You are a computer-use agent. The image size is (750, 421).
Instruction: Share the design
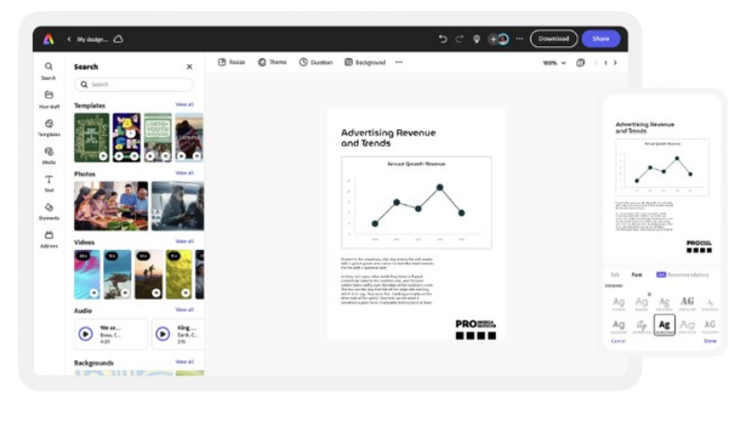[601, 39]
